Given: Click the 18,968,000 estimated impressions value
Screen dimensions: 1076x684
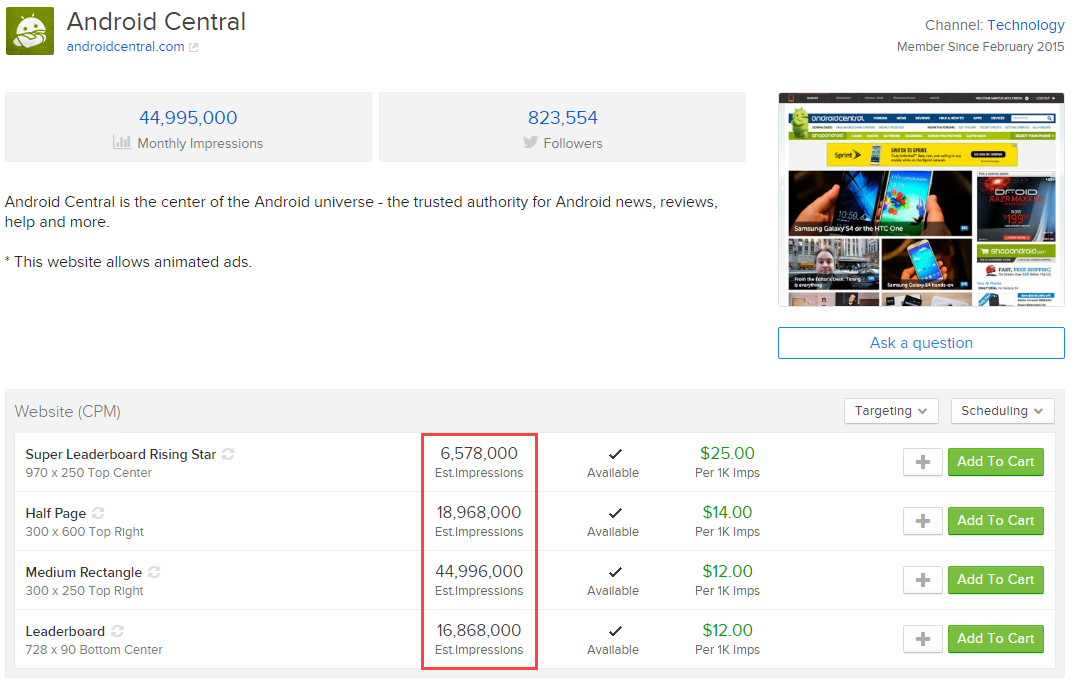Looking at the screenshot, I should coord(479,512).
